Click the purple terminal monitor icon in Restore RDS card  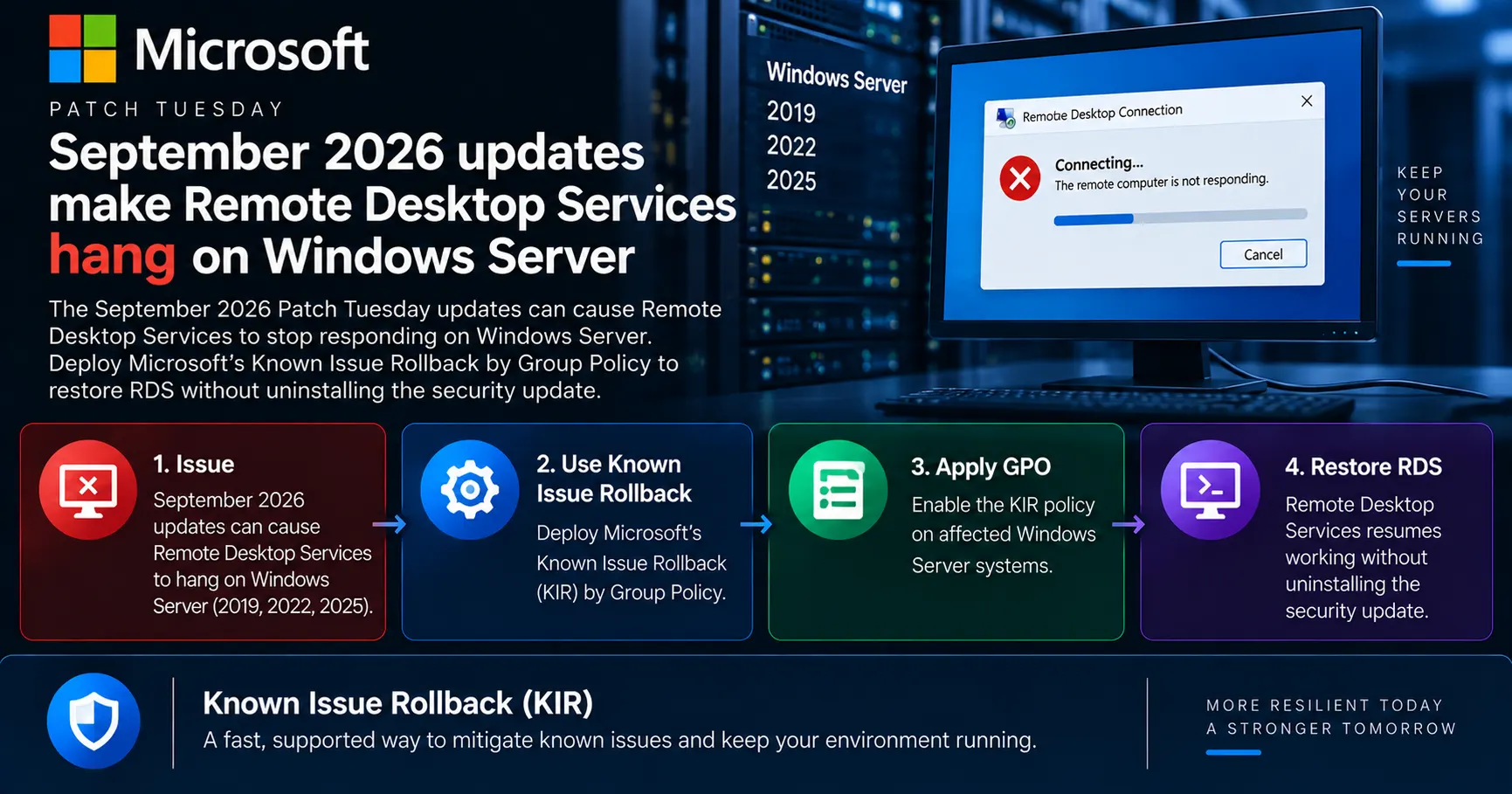(1210, 490)
